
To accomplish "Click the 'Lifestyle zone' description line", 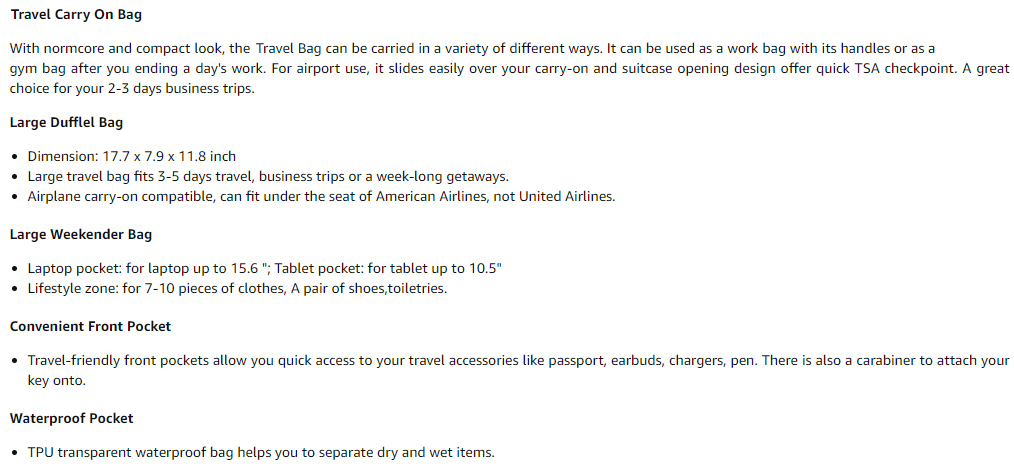I will click(x=237, y=288).
